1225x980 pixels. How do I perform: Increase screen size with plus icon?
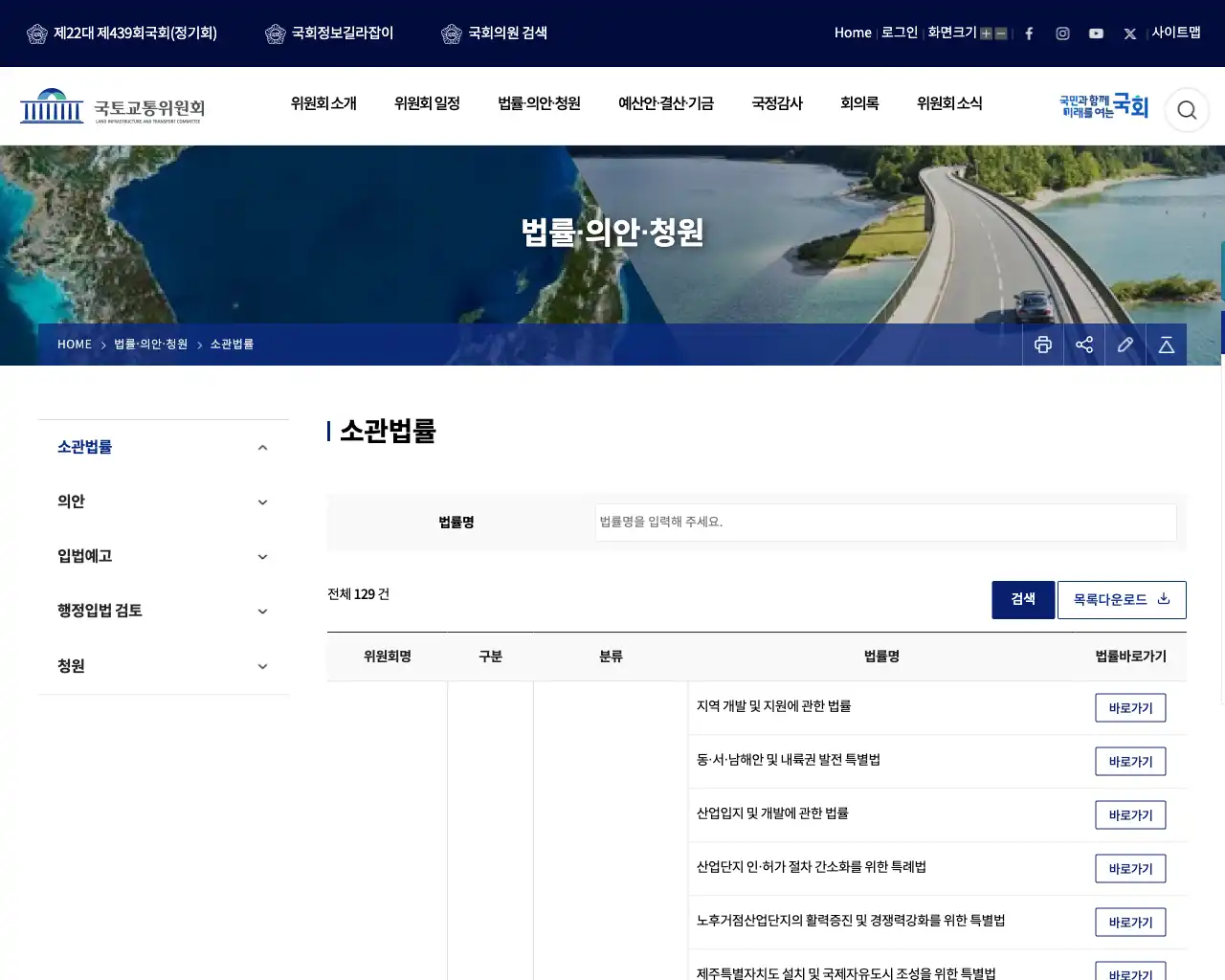pos(986,33)
